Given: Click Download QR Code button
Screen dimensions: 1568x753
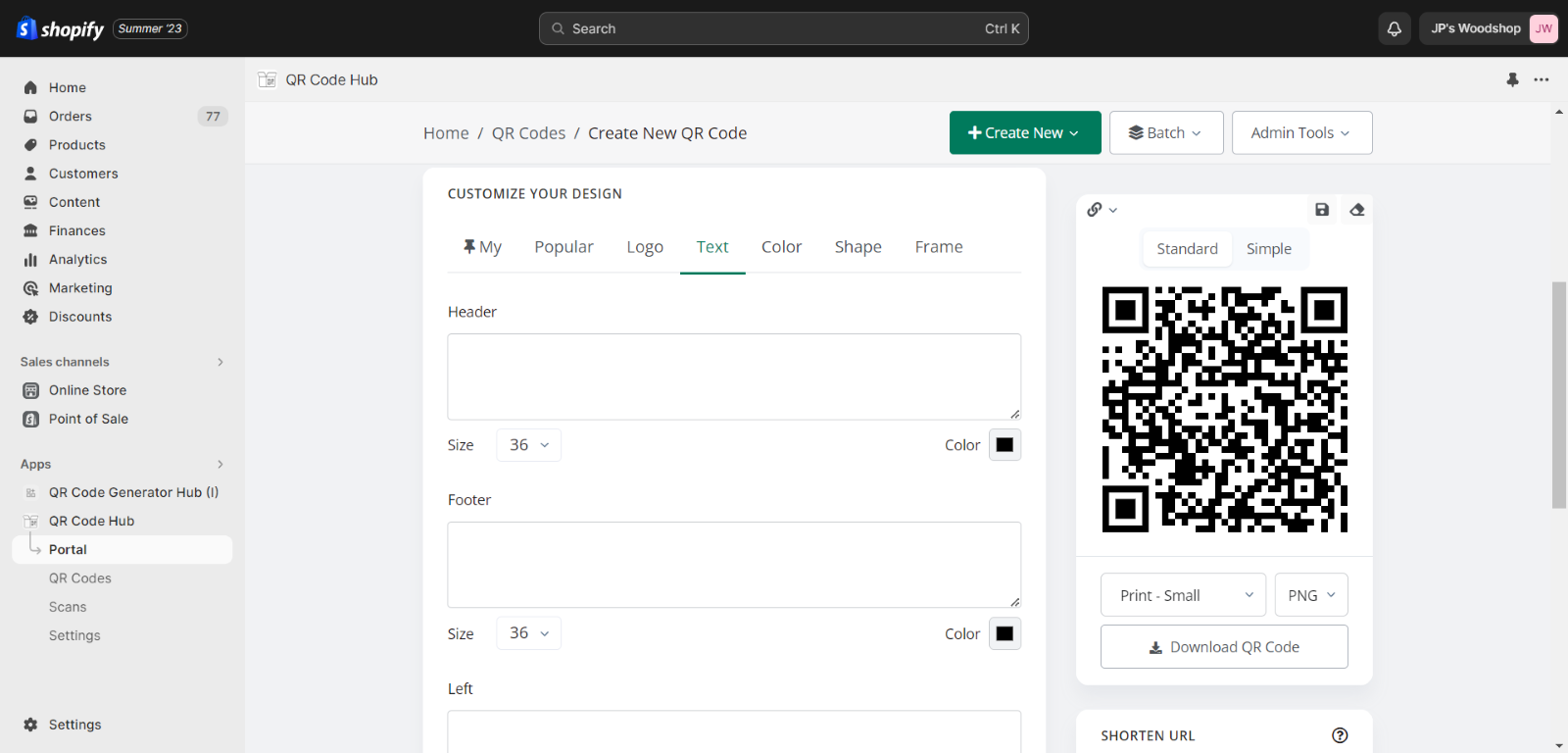Looking at the screenshot, I should (x=1224, y=647).
